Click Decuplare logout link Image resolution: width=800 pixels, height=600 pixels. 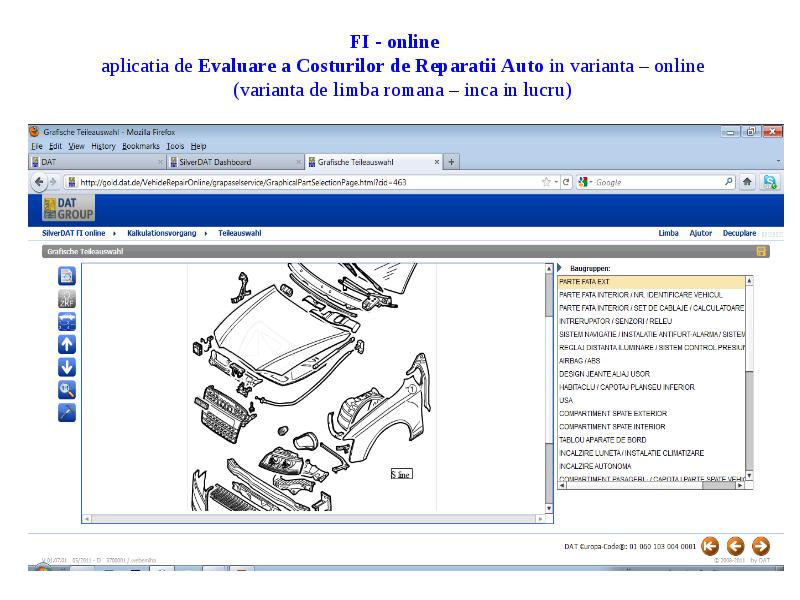pos(739,233)
